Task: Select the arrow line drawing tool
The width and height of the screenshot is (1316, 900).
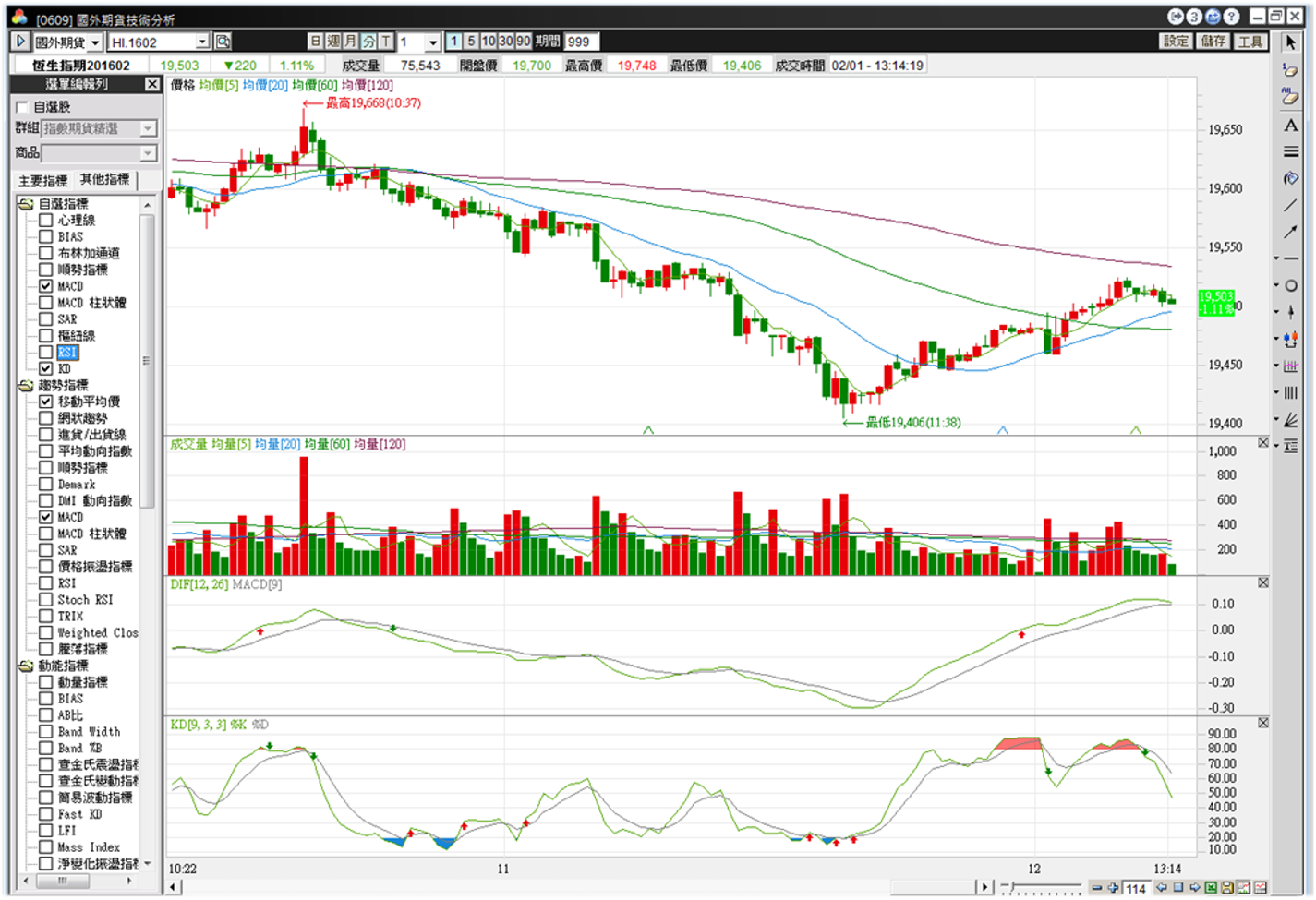Action: click(x=1290, y=232)
